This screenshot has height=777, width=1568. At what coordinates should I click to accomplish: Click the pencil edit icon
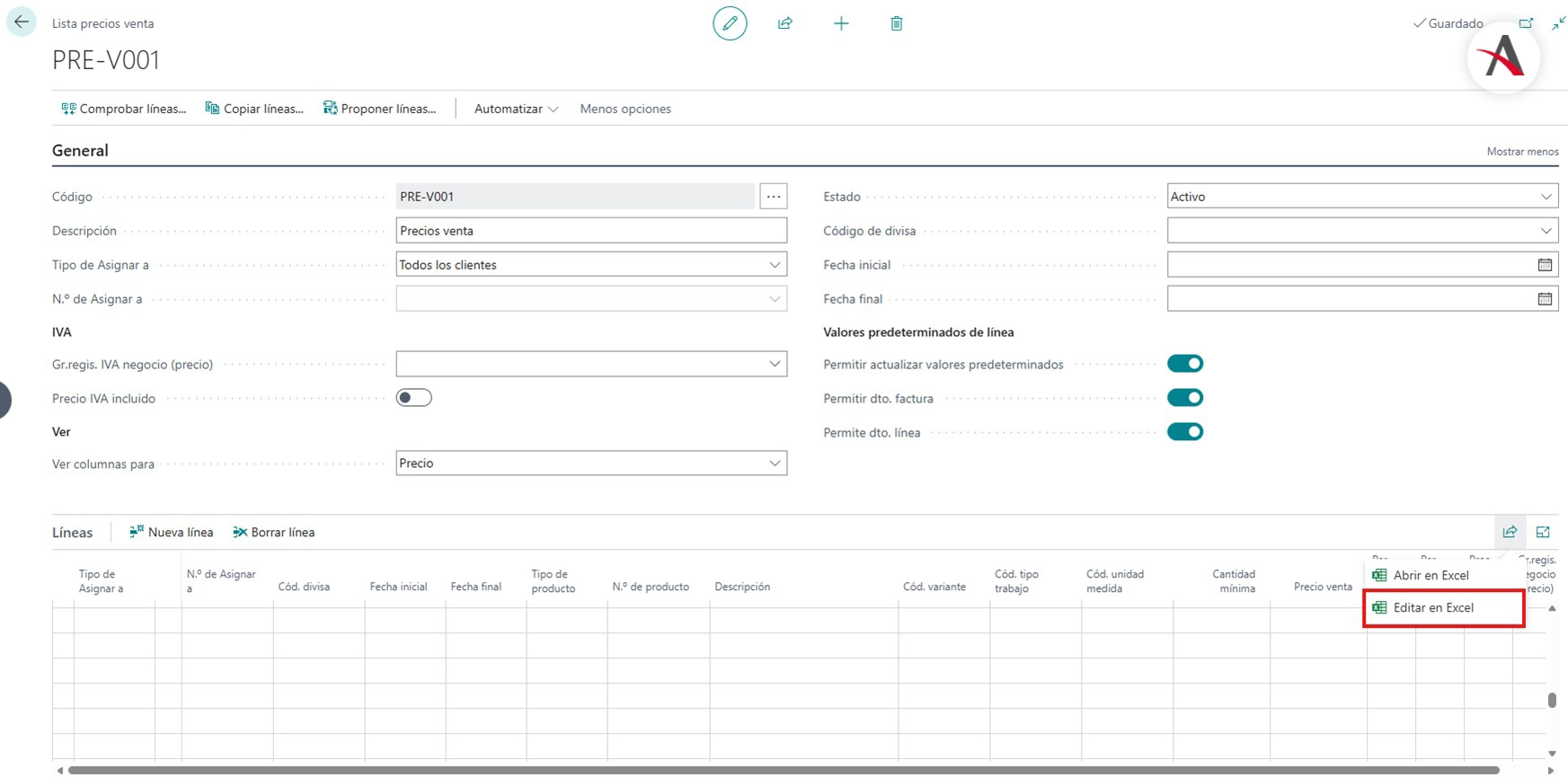point(730,23)
